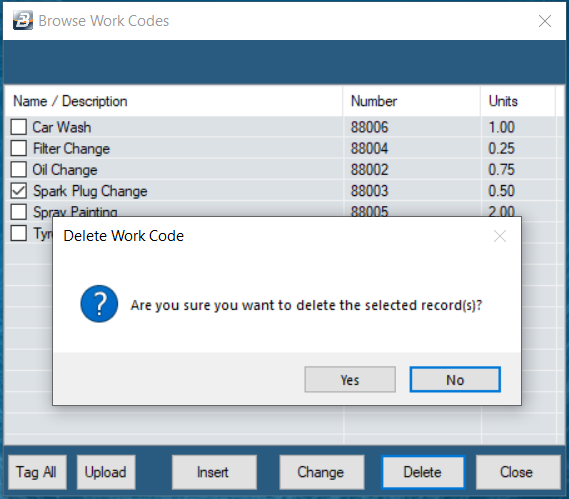Click the delete confirmation message text
This screenshot has height=499, width=569.
point(306,306)
